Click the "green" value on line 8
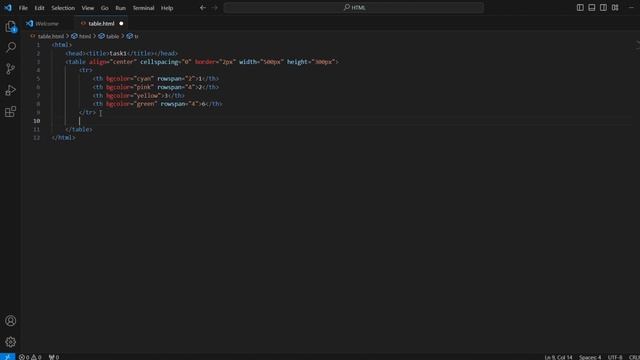Viewport: 640px width, 360px height. (145, 104)
